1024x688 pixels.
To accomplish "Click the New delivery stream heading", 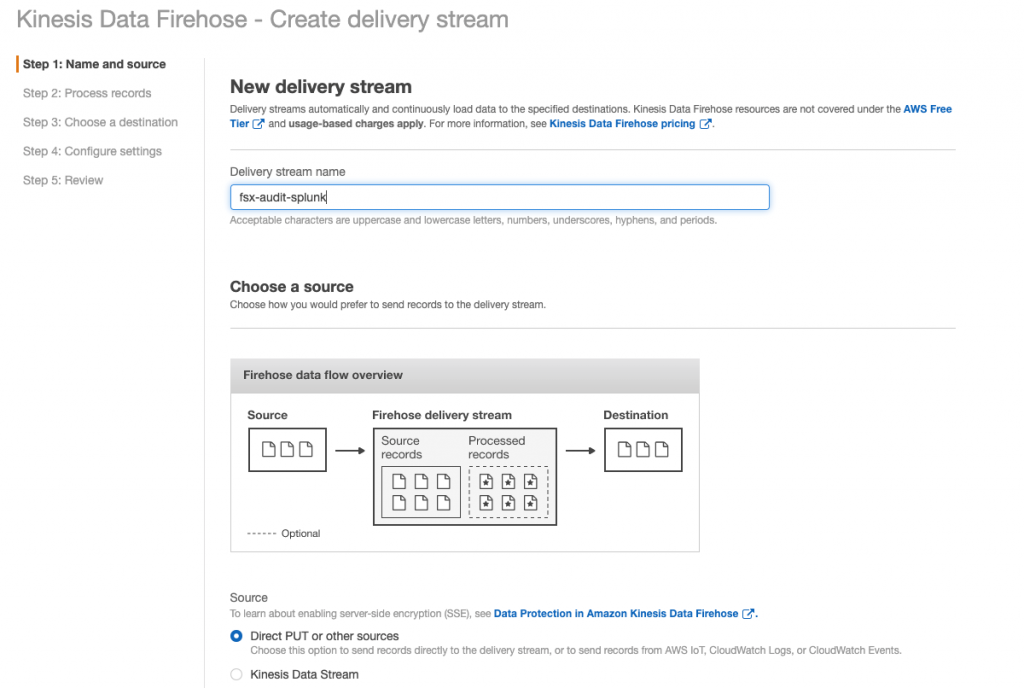I will point(320,87).
